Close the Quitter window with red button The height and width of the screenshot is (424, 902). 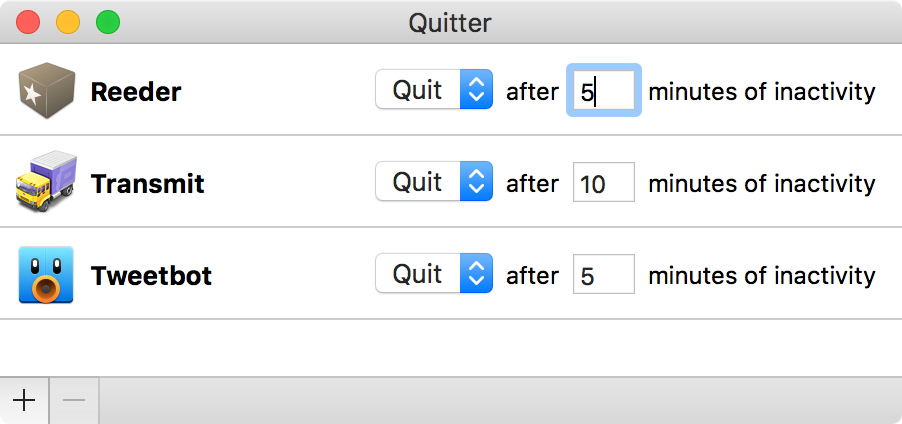28,22
